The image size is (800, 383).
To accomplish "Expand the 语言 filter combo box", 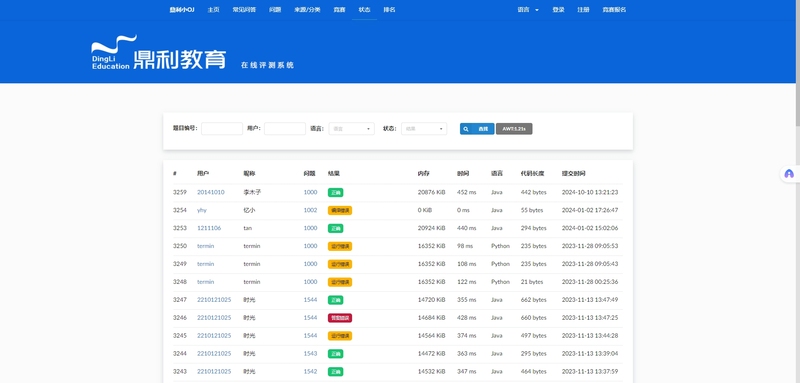I will (x=352, y=129).
